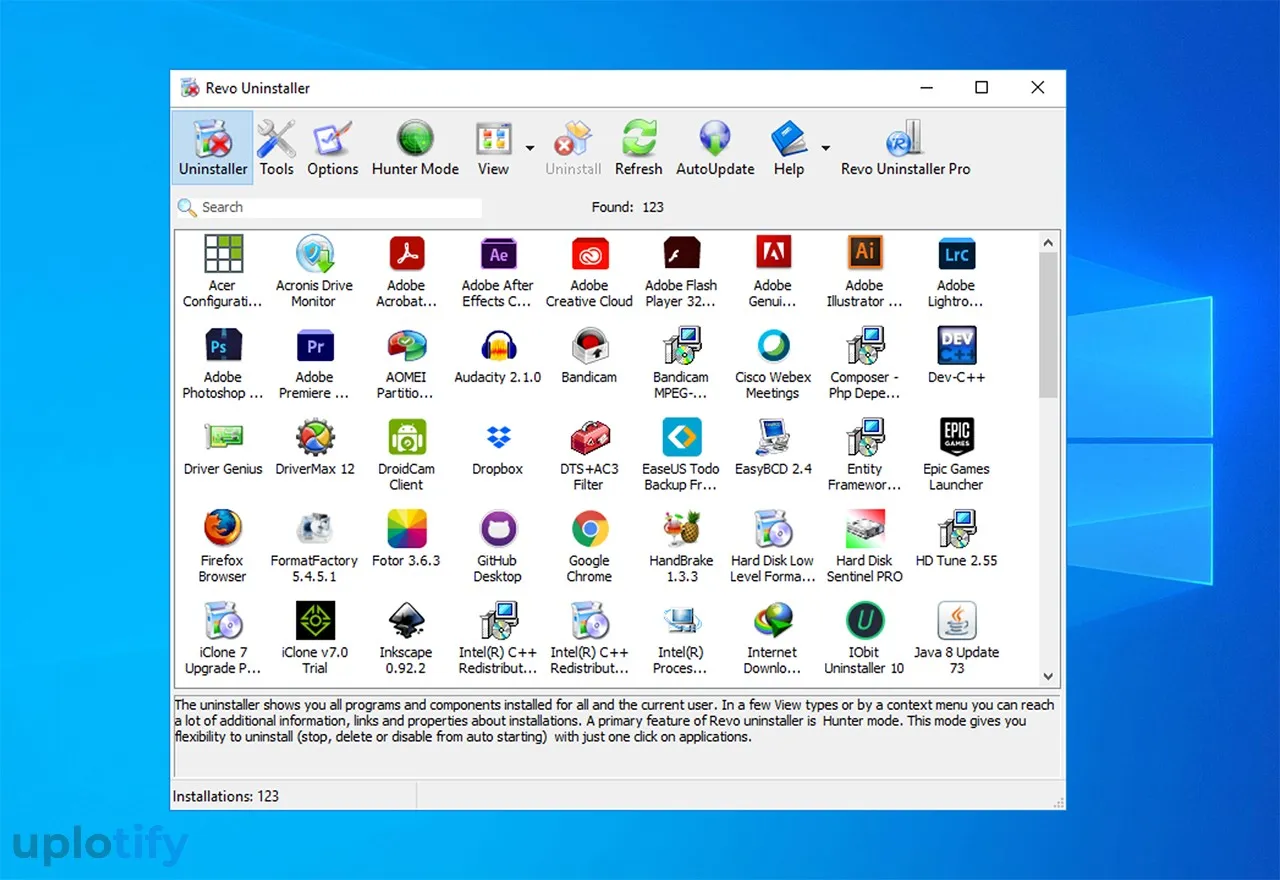Select IObit Uninstaller 10
The image size is (1280, 880).
[x=864, y=639]
